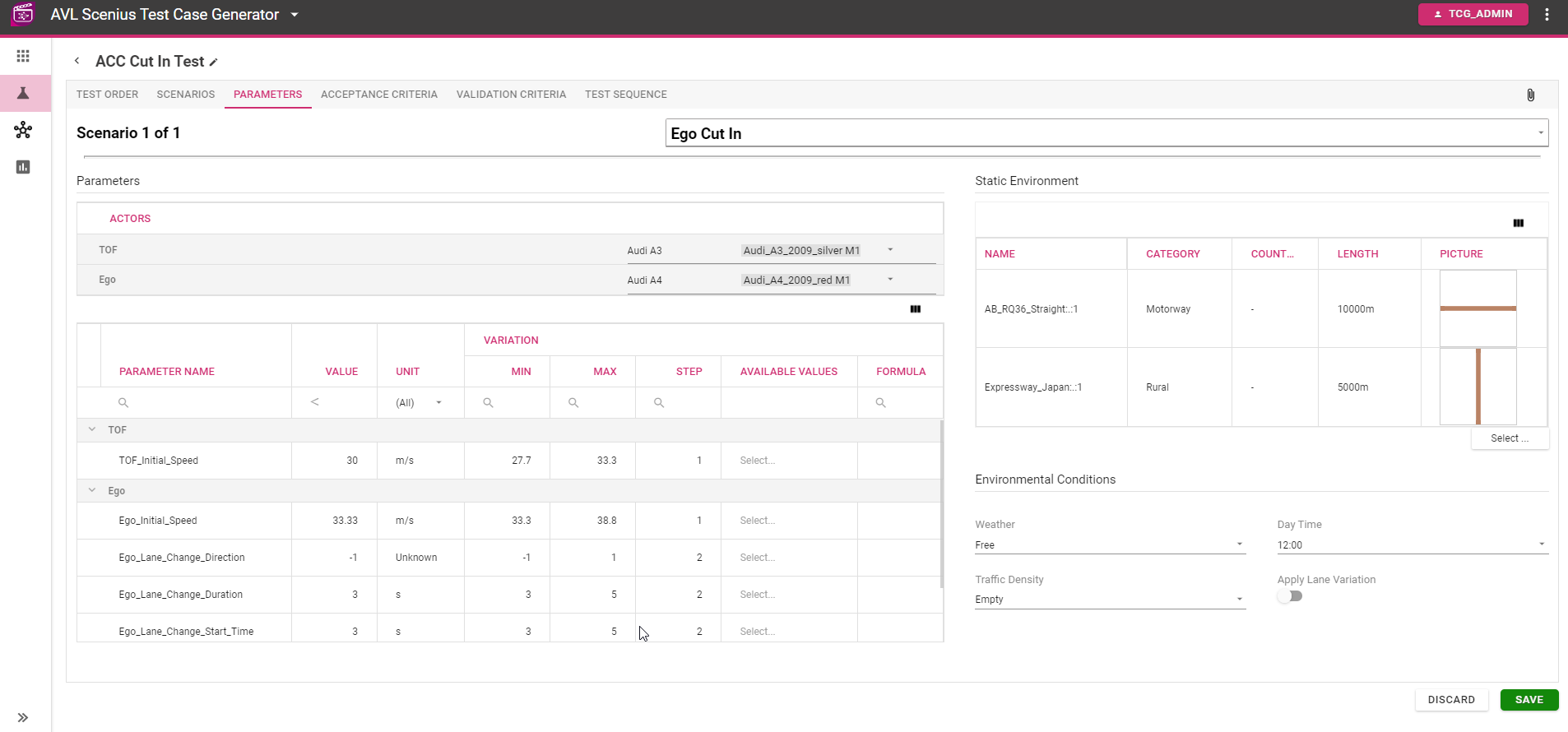Expand the sidebar with double chevron
Viewport: 1568px width, 732px height.
pyautogui.click(x=23, y=717)
